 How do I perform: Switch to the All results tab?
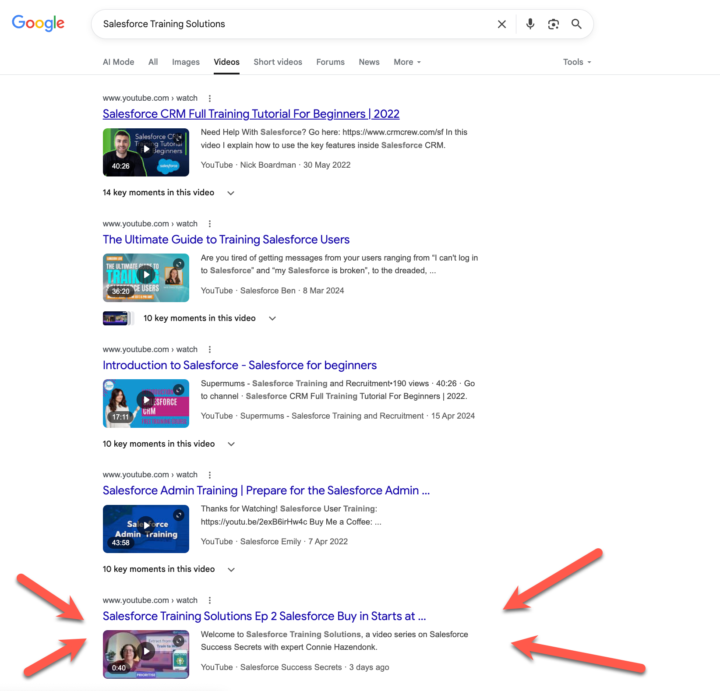[x=153, y=62]
